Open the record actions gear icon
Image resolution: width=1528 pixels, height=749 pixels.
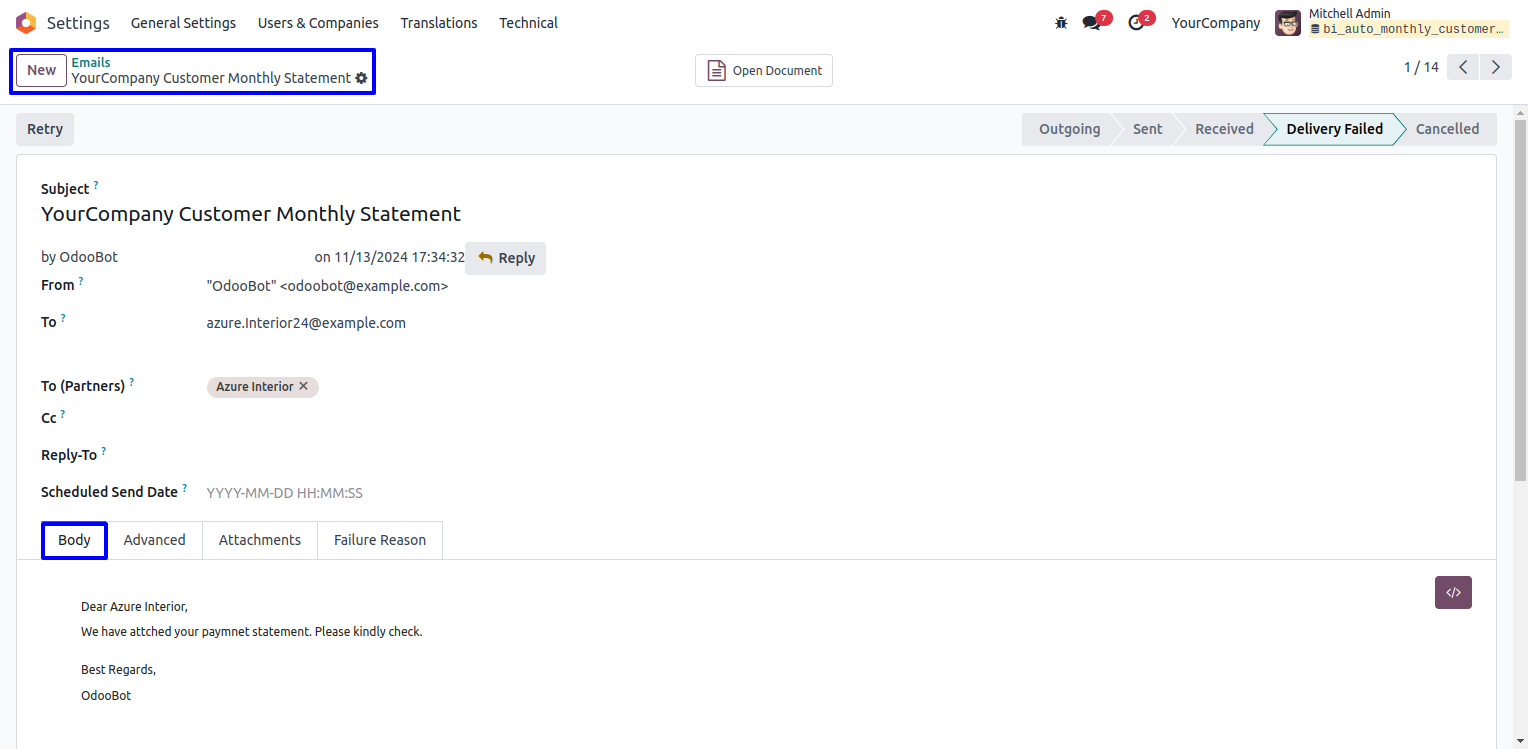[x=361, y=78]
